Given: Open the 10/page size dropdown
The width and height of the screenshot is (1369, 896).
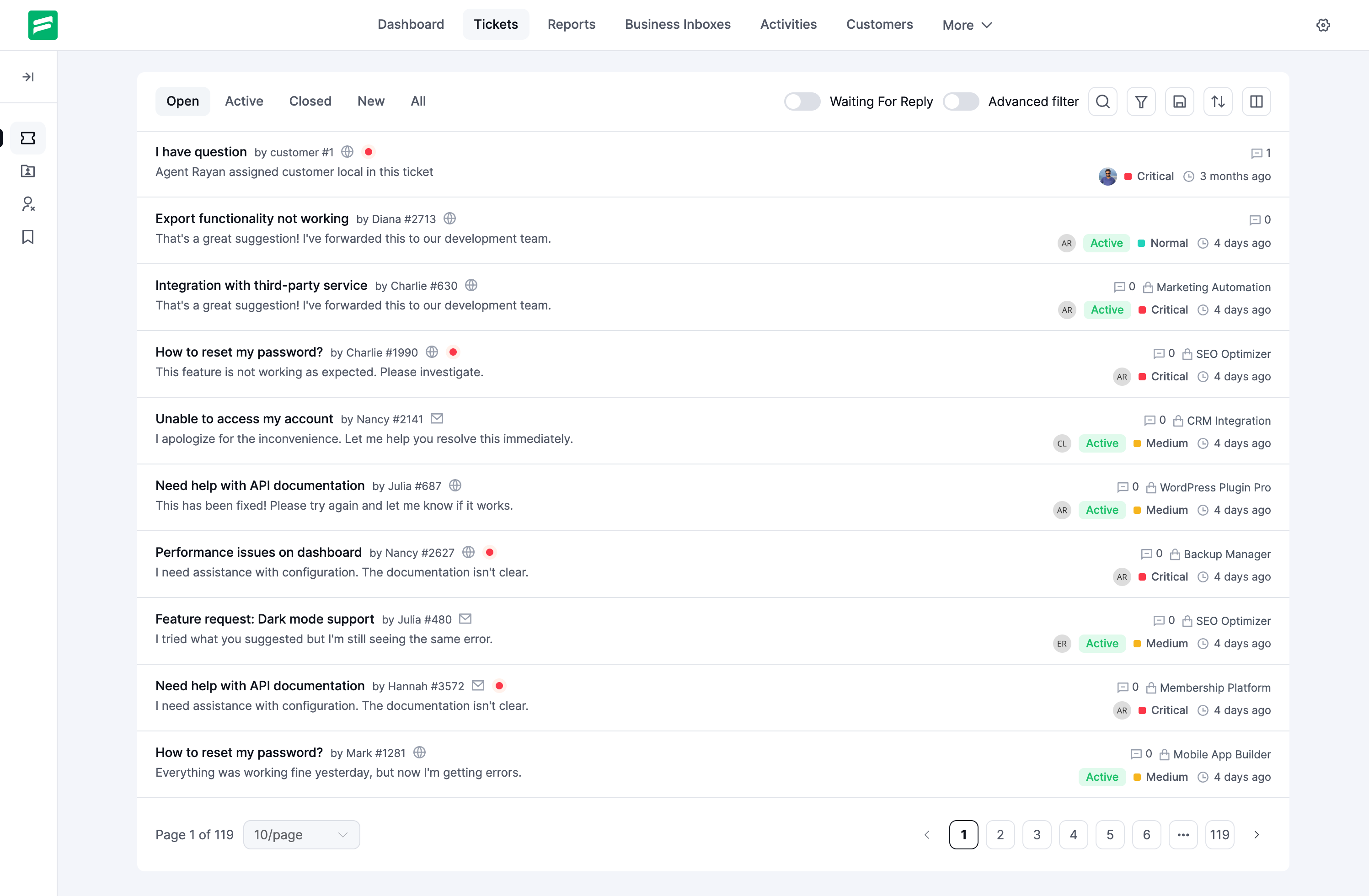Looking at the screenshot, I should pyautogui.click(x=301, y=834).
